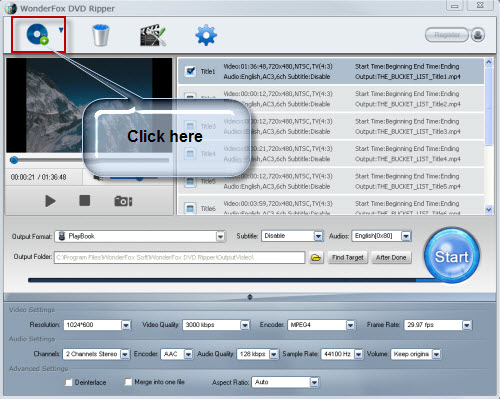Select row with output THE_BUCKET_LIST_Title4.mp4
The height and width of the screenshot is (399, 500).
pos(331,154)
